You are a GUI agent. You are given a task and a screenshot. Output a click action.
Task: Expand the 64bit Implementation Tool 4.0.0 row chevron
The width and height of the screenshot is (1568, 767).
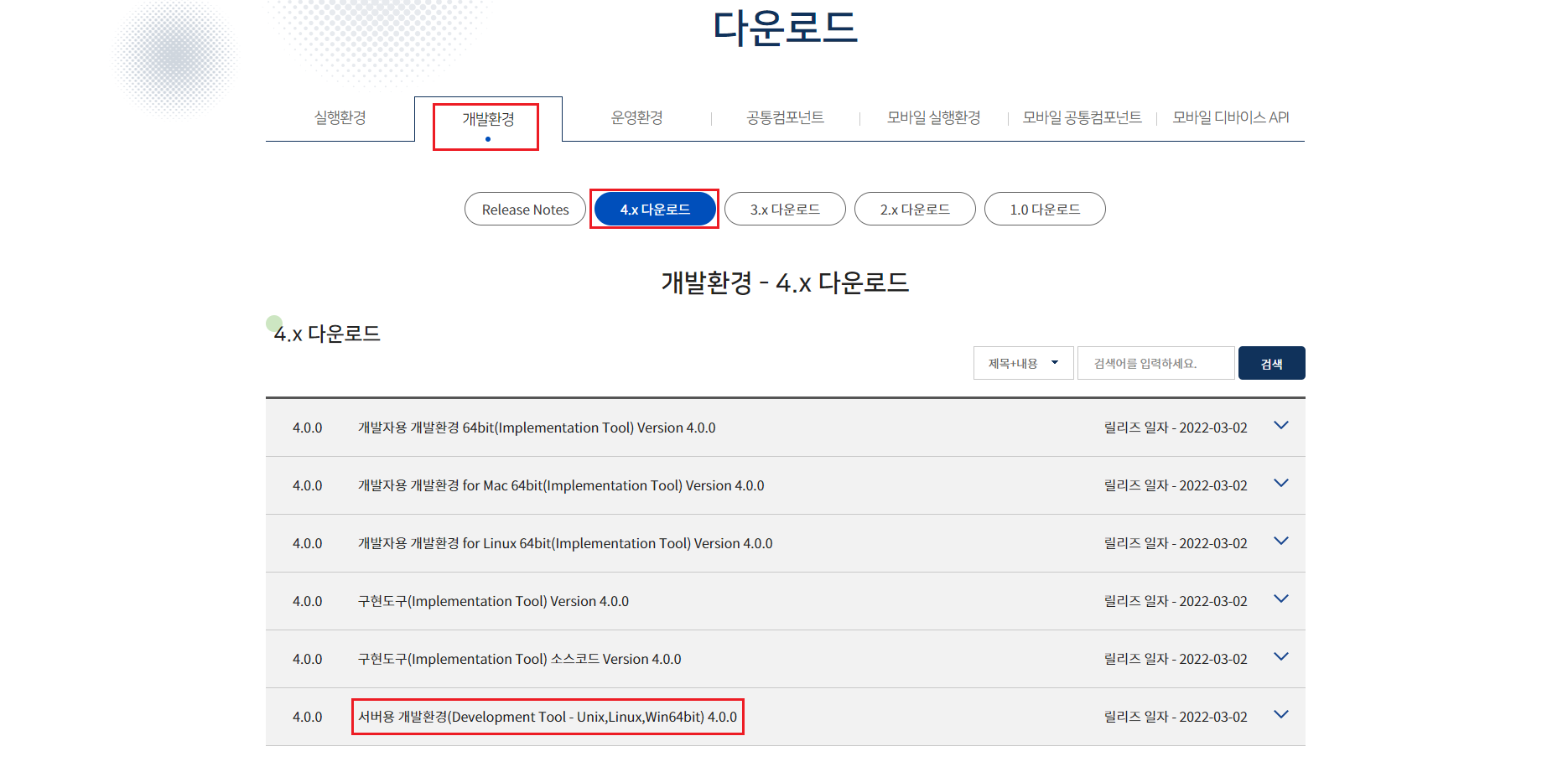click(1280, 426)
